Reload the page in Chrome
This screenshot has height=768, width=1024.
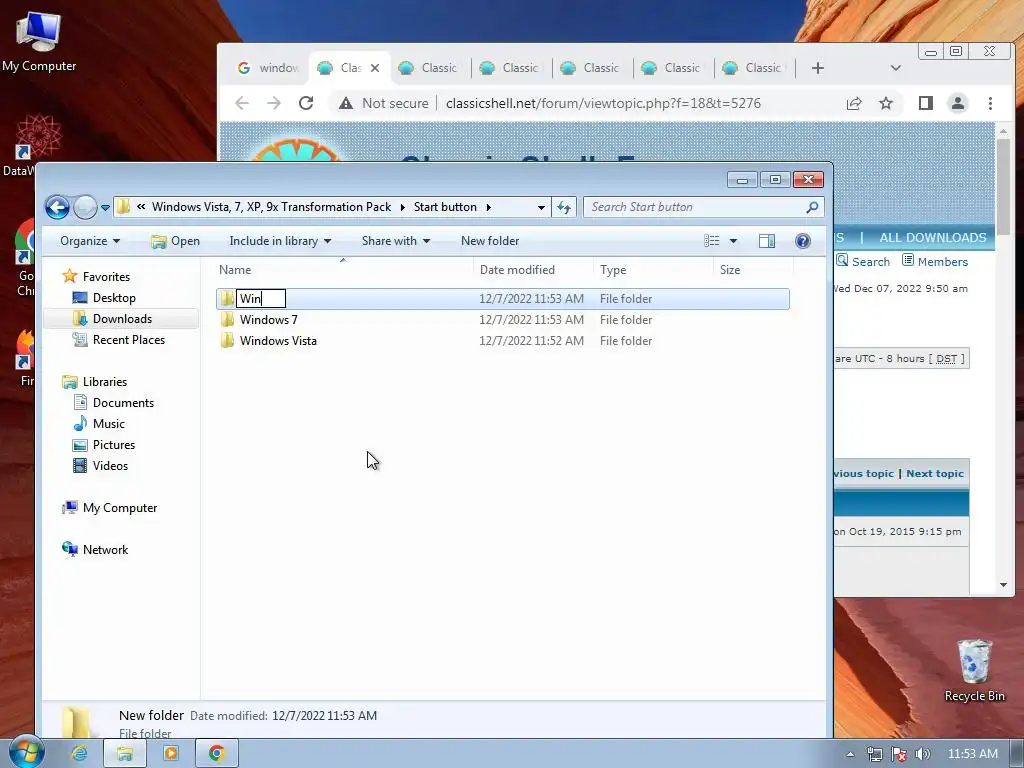[x=306, y=103]
